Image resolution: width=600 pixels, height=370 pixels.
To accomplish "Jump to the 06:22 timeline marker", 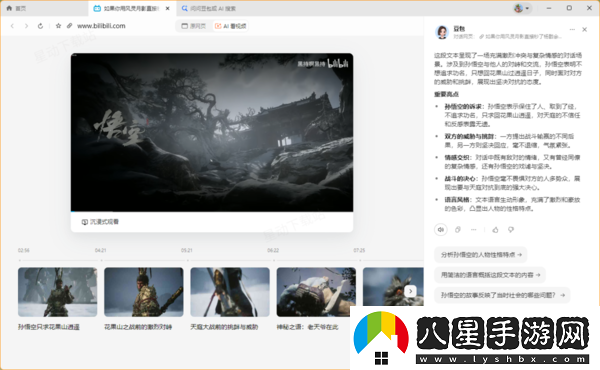I will (x=273, y=250).
